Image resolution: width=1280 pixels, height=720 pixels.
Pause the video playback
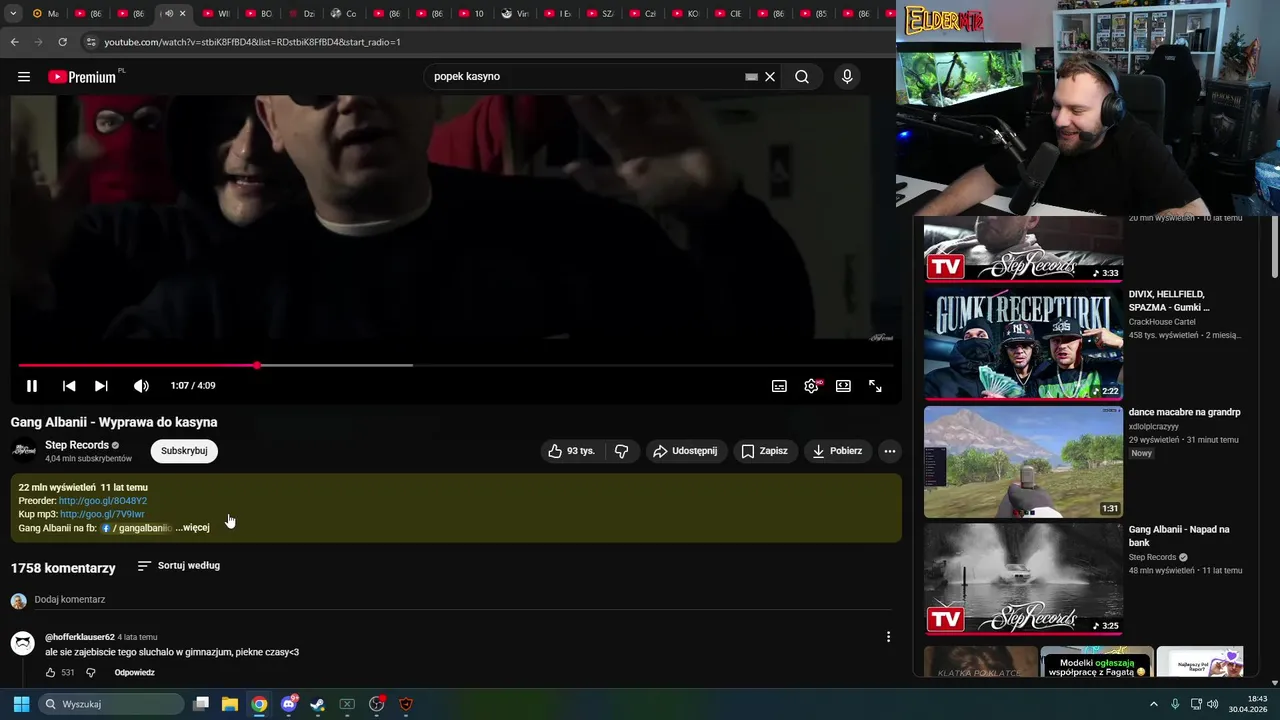(x=32, y=386)
